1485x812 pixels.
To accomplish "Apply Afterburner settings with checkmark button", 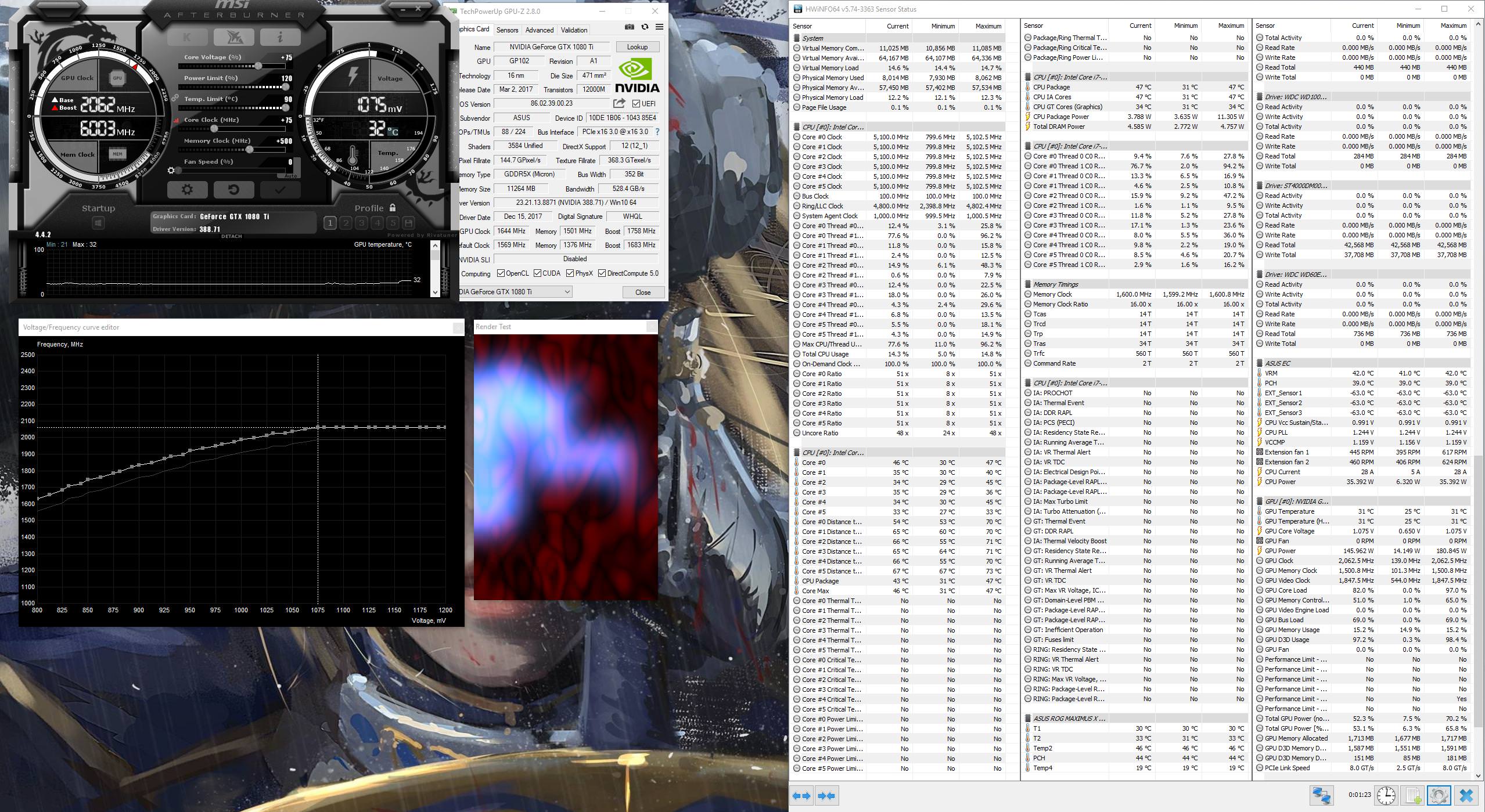I will 280,190.
